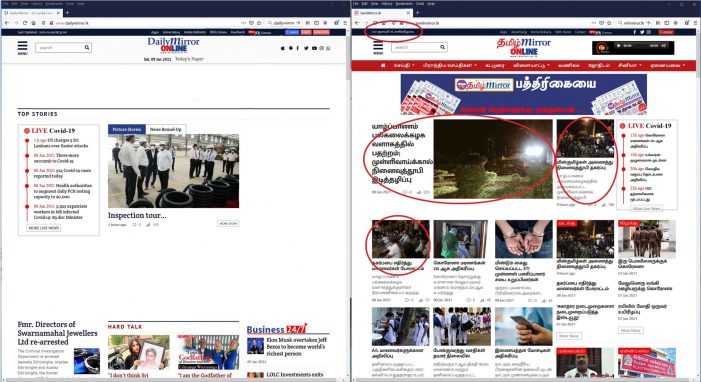Seek on the Tamil Mirror radio progress bar
This screenshot has height=382, width=701.
[x=640, y=46]
